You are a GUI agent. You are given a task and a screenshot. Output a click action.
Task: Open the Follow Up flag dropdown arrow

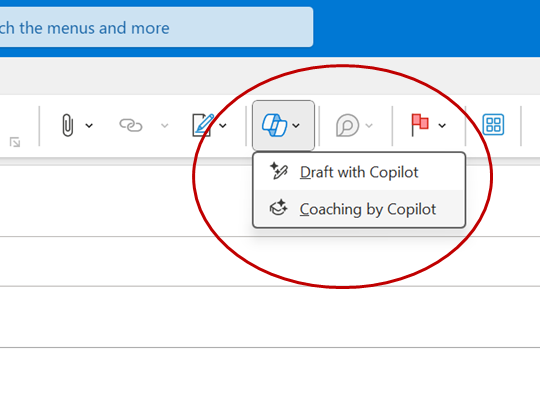442,126
